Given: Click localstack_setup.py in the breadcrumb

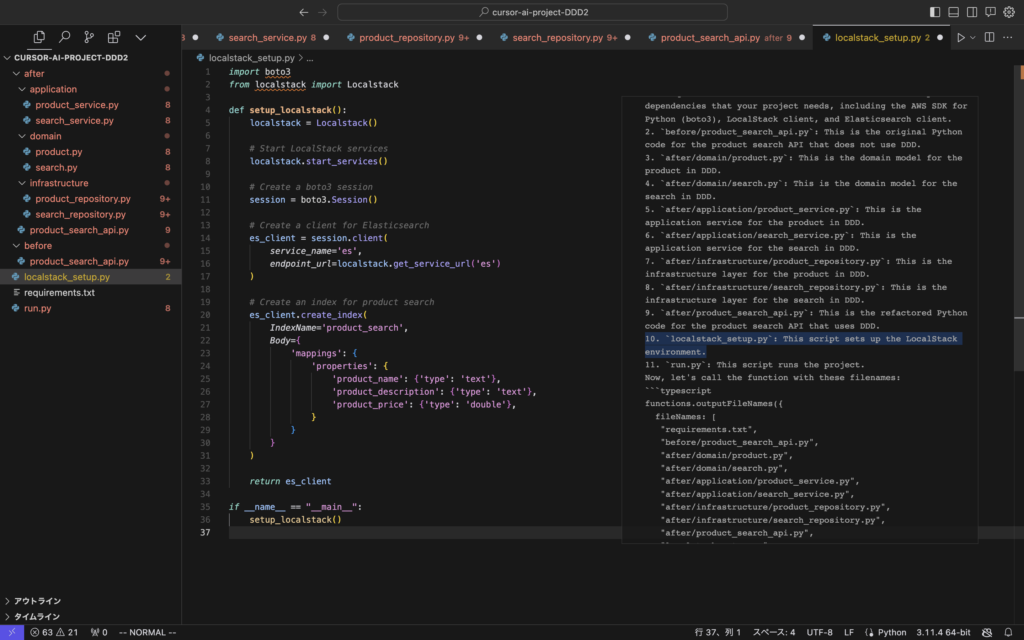Looking at the screenshot, I should 251,58.
